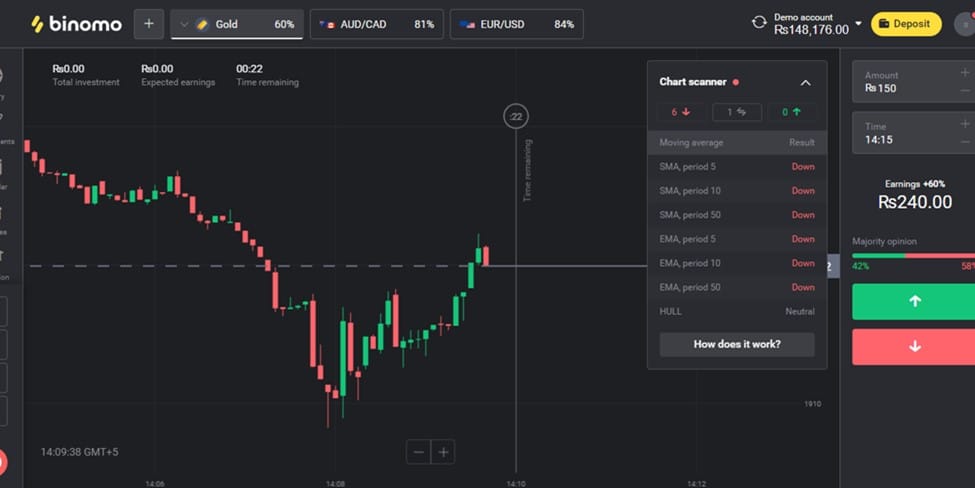Click the red down arrow trade button

(913, 347)
